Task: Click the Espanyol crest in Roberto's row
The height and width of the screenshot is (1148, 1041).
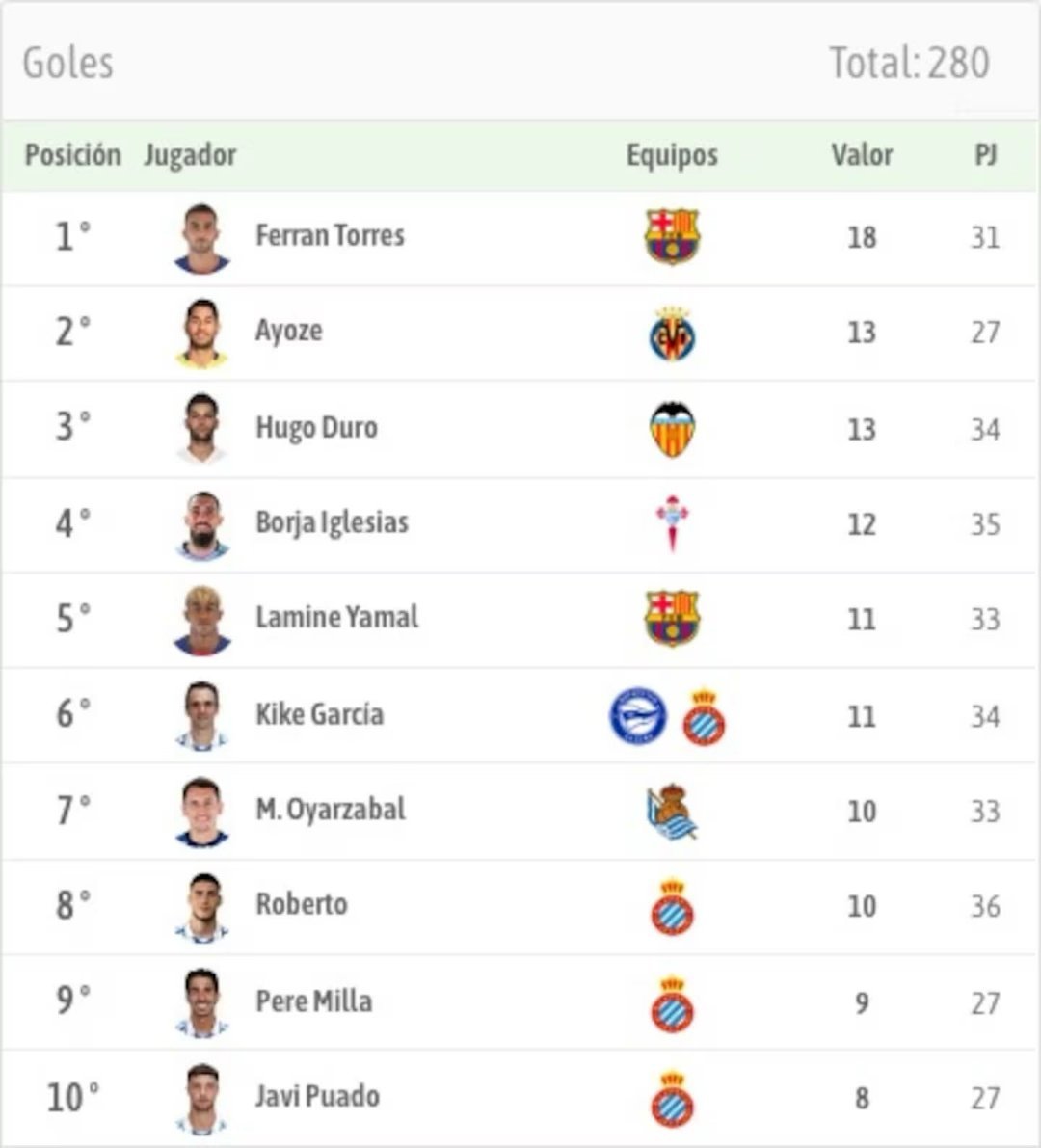Action: pyautogui.click(x=672, y=907)
